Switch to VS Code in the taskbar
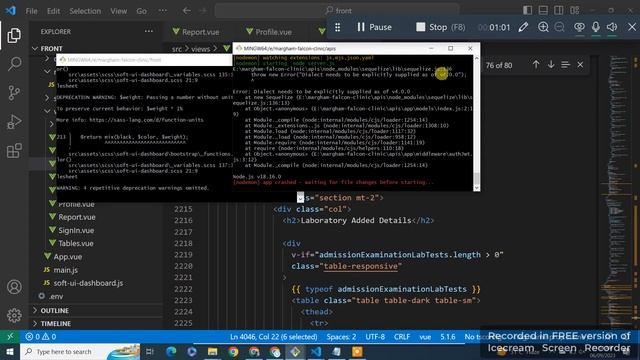This screenshot has height=360, width=640. click(x=316, y=351)
